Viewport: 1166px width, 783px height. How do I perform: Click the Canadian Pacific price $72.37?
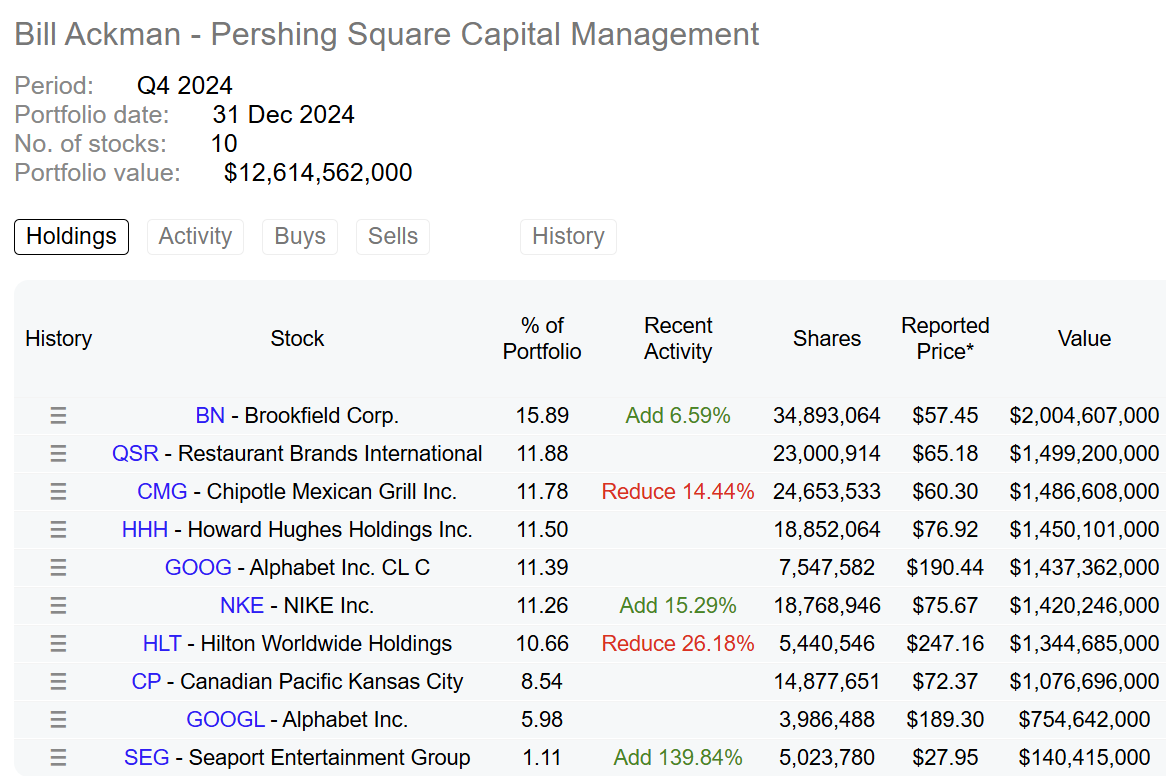tap(945, 681)
